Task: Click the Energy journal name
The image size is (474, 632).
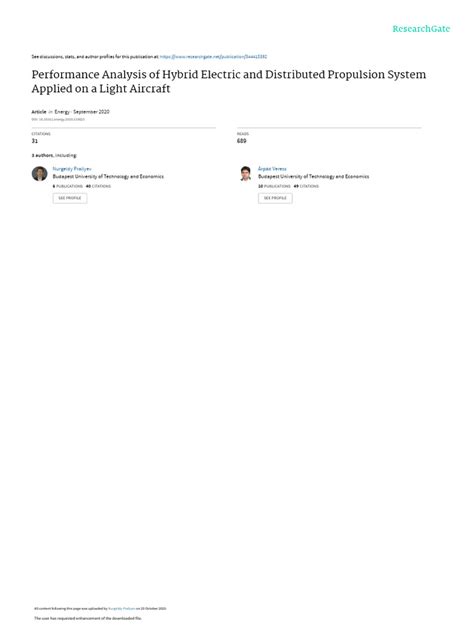Action: tap(62, 112)
